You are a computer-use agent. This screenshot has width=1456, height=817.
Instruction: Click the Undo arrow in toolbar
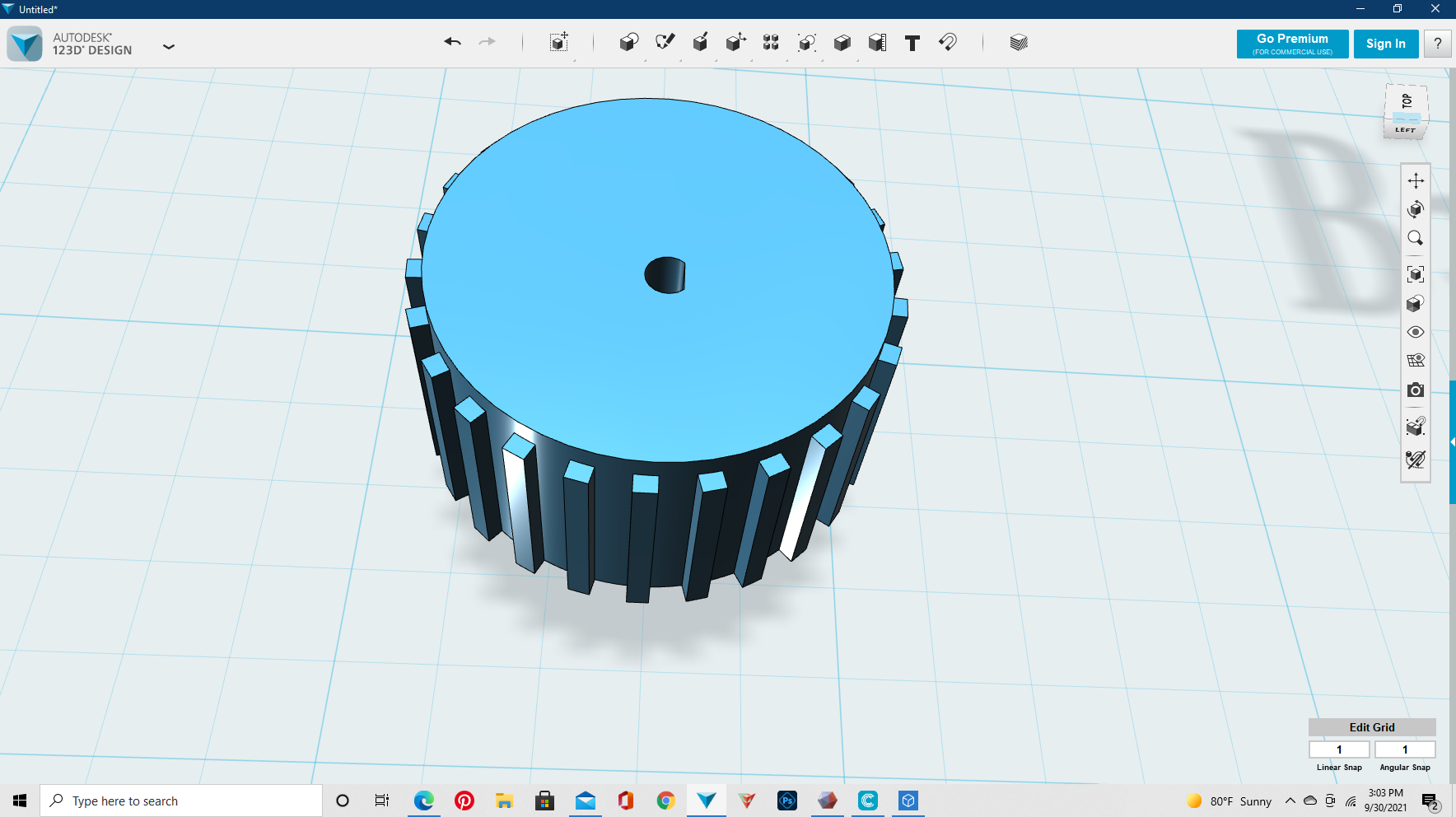point(452,42)
